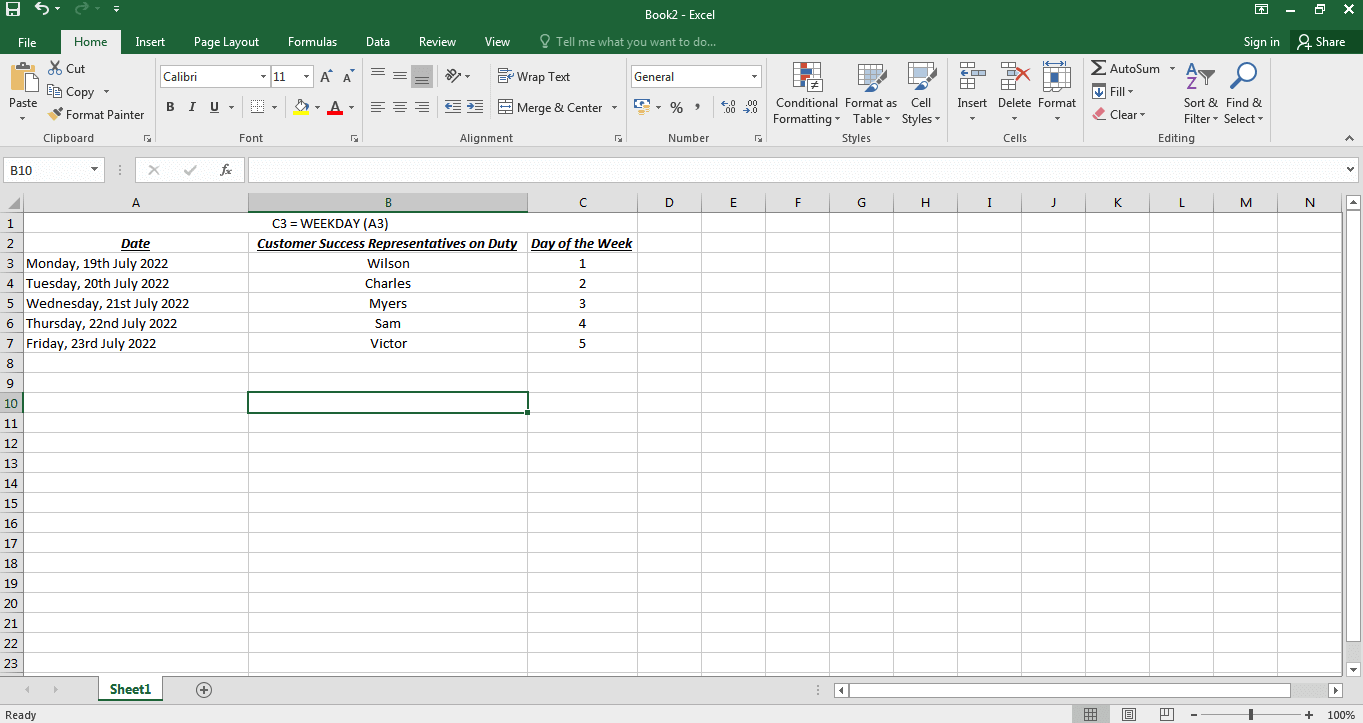This screenshot has height=723, width=1363.
Task: Toggle Italic formatting
Action: coord(192,107)
